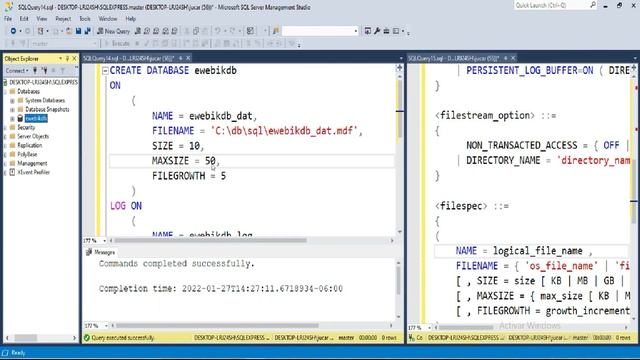Open the Window menu

coord(108,19)
